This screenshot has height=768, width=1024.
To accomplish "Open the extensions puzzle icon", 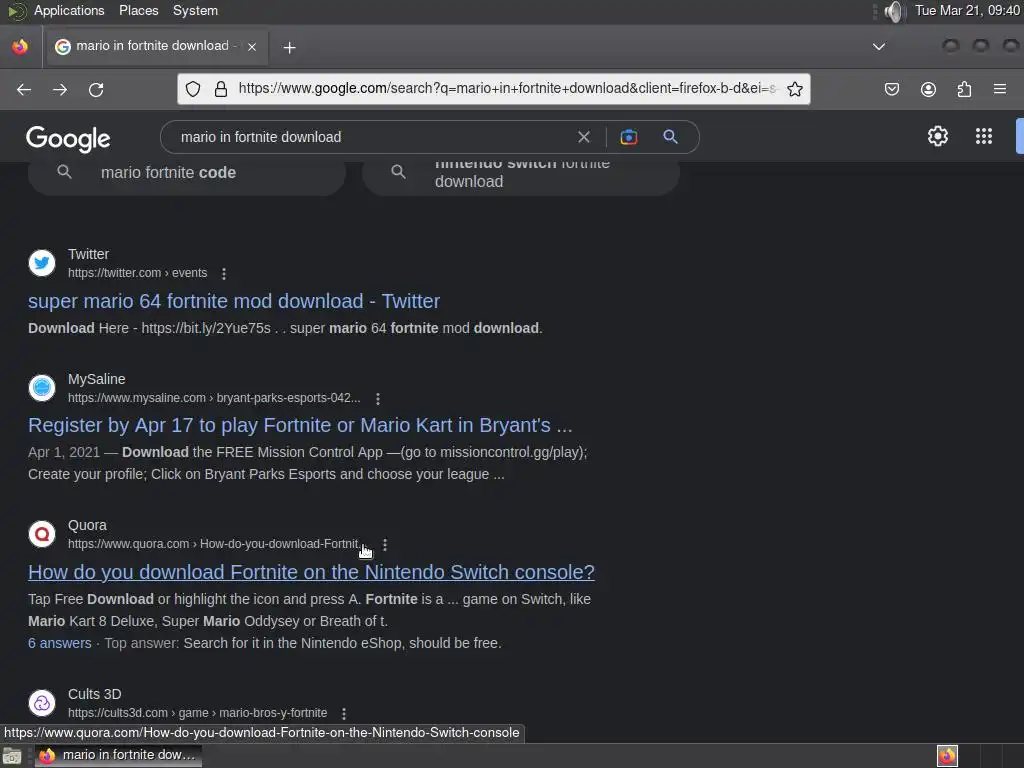I will pyautogui.click(x=964, y=89).
